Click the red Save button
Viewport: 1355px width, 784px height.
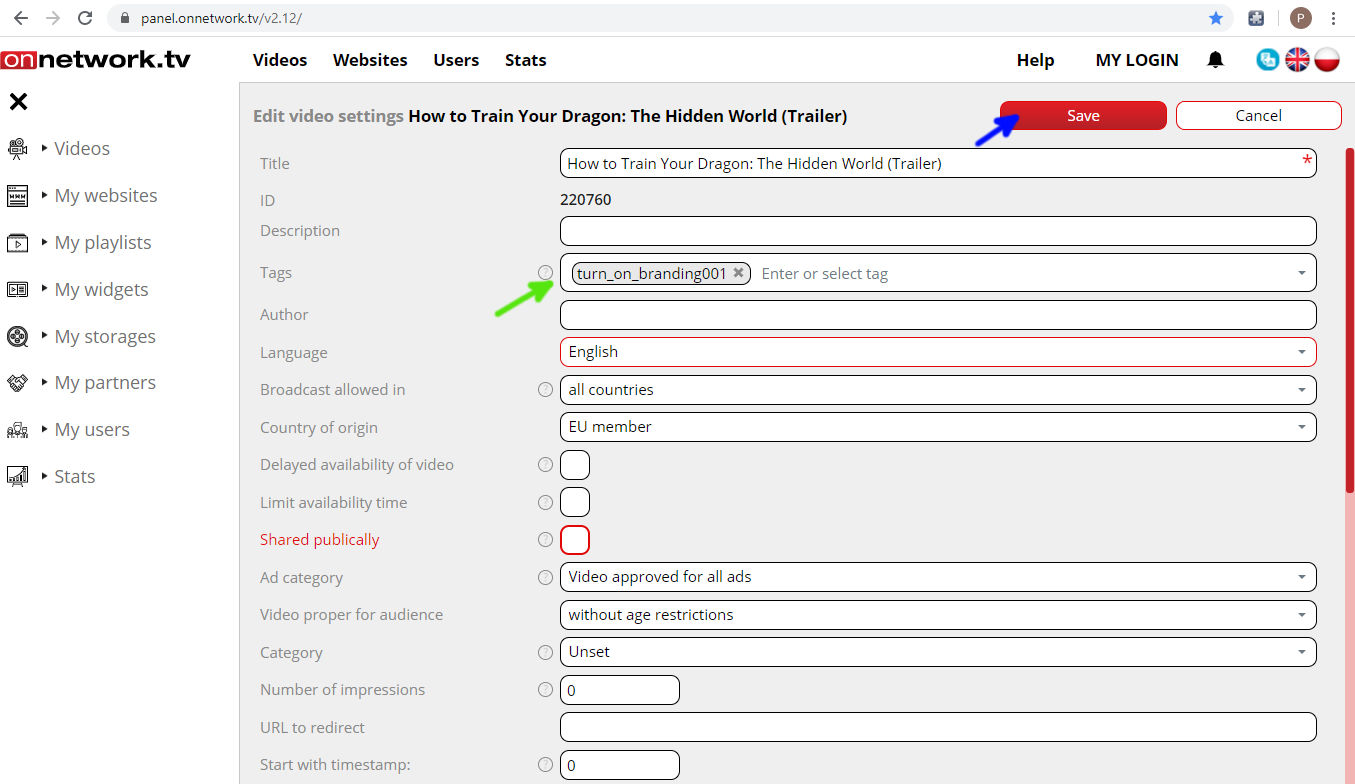pos(1083,116)
